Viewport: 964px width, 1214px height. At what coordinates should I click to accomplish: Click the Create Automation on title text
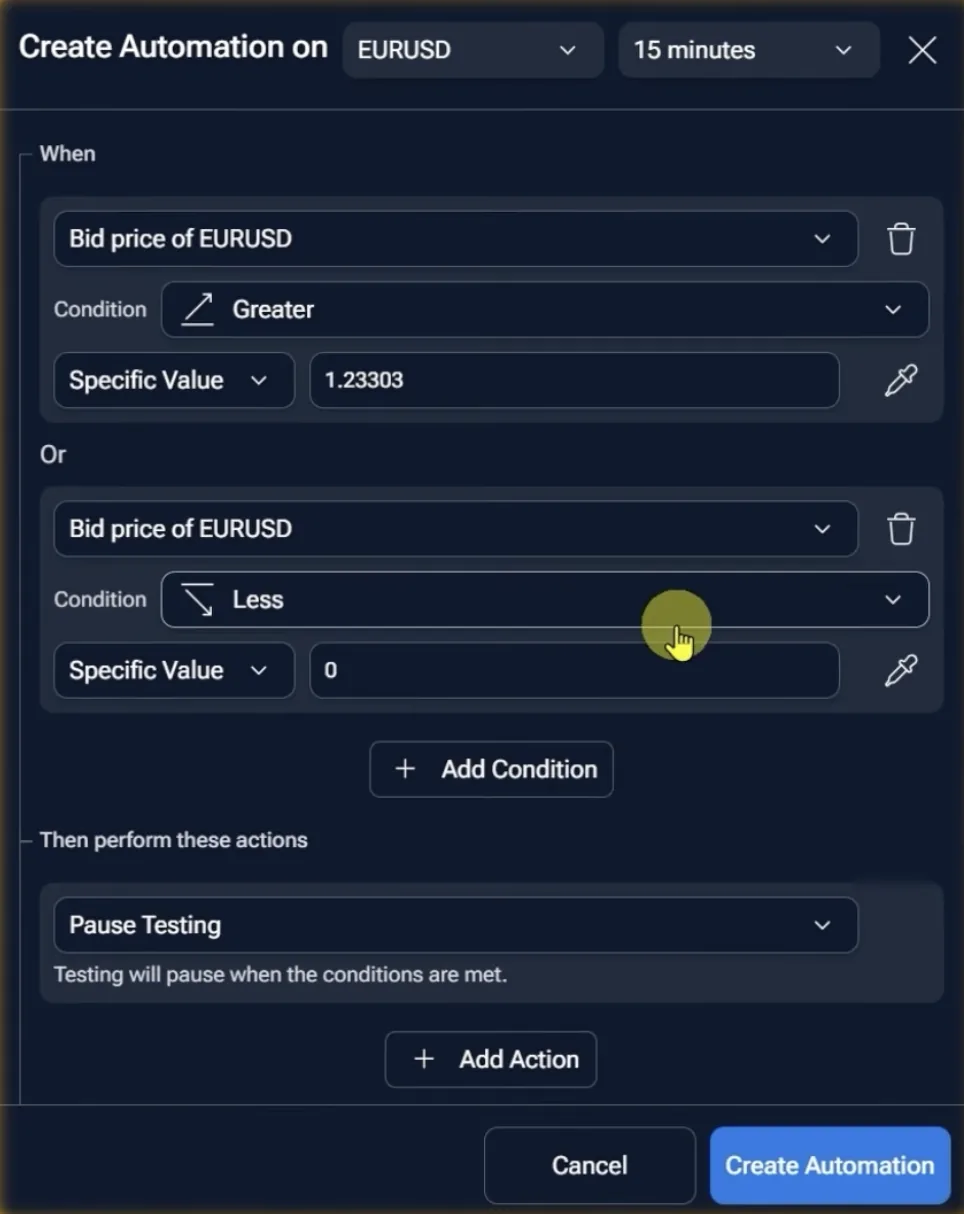click(x=173, y=47)
